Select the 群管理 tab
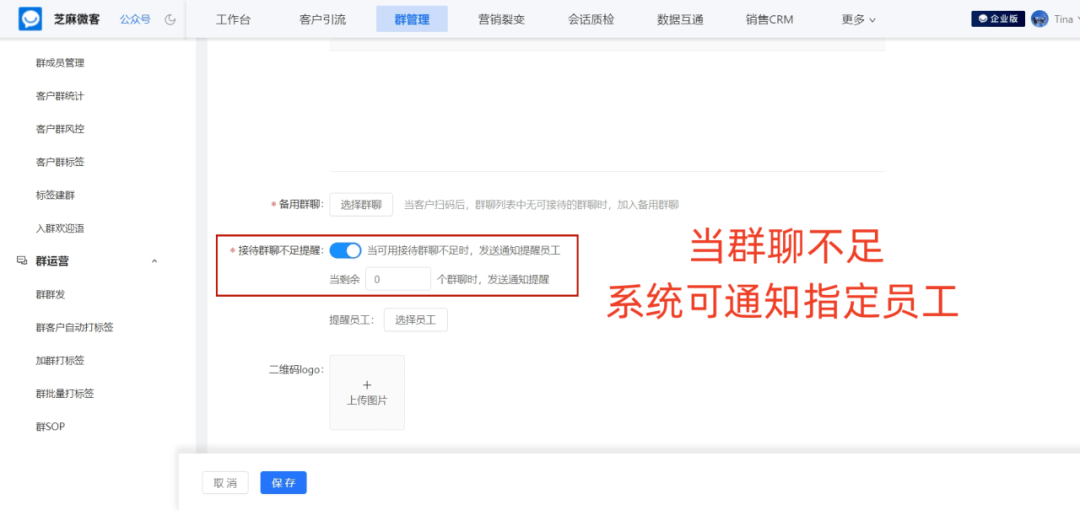This screenshot has width=1080, height=510. pyautogui.click(x=412, y=19)
